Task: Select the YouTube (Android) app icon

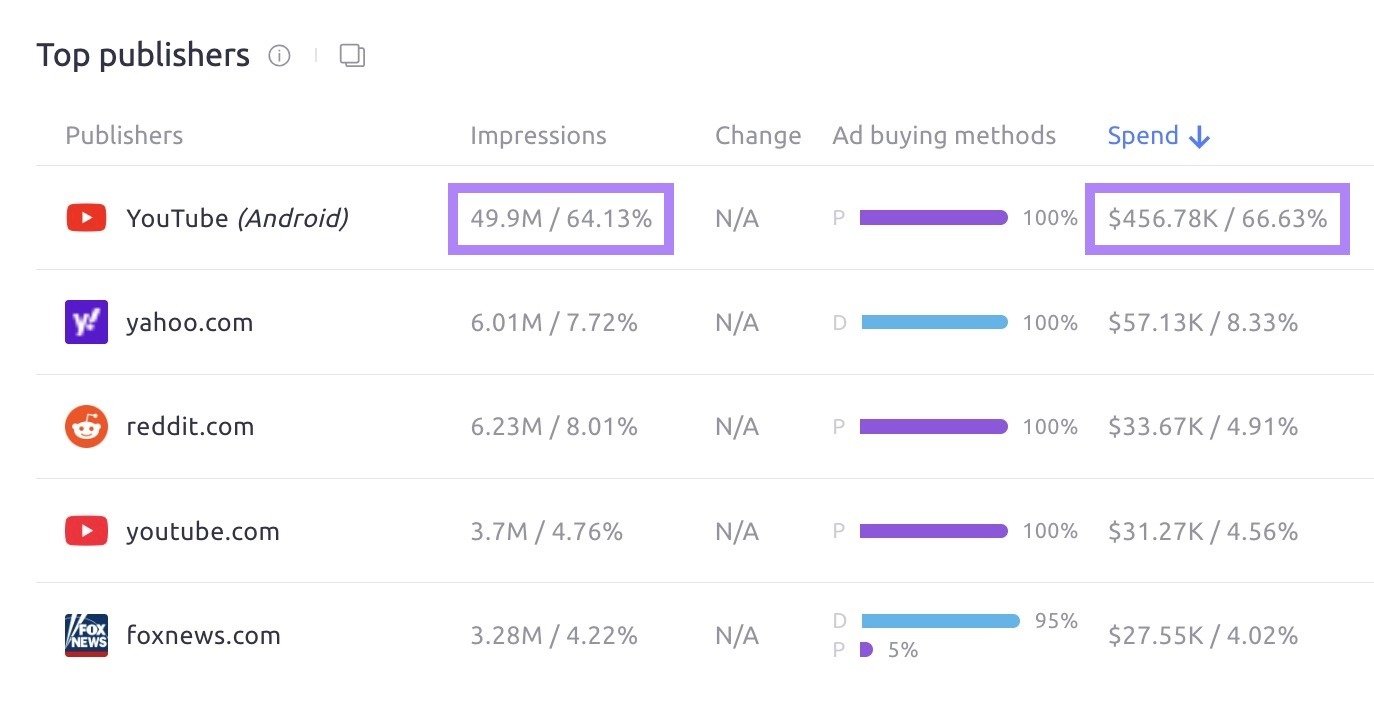Action: [x=86, y=217]
